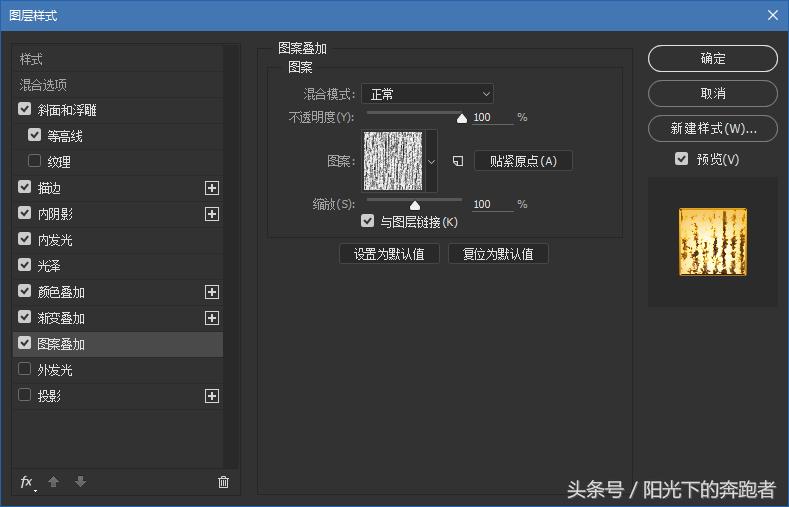
Task: Add another 颜色叠加 effect with its plus icon
Action: [x=212, y=292]
